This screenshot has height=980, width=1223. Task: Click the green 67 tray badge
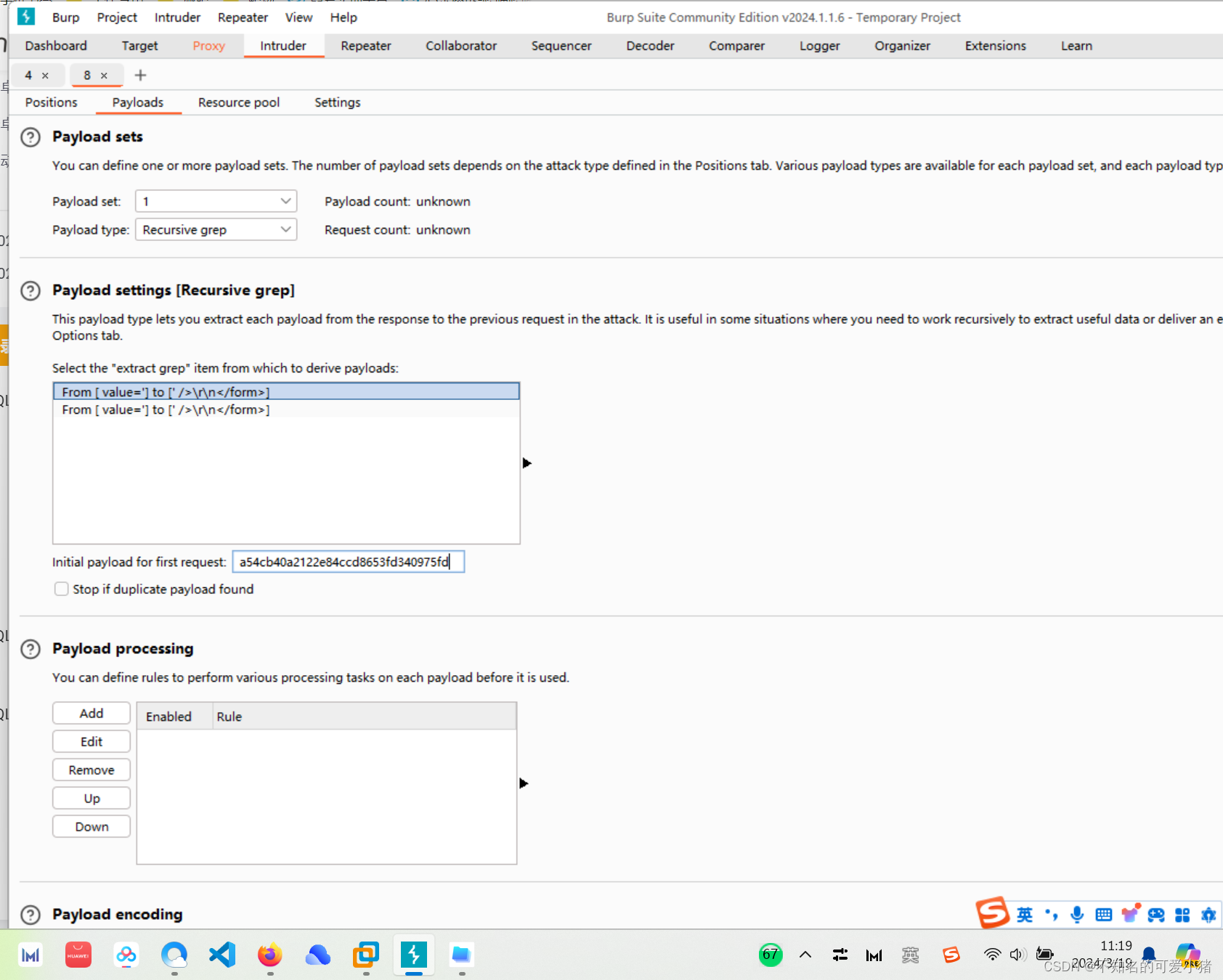pyautogui.click(x=771, y=955)
